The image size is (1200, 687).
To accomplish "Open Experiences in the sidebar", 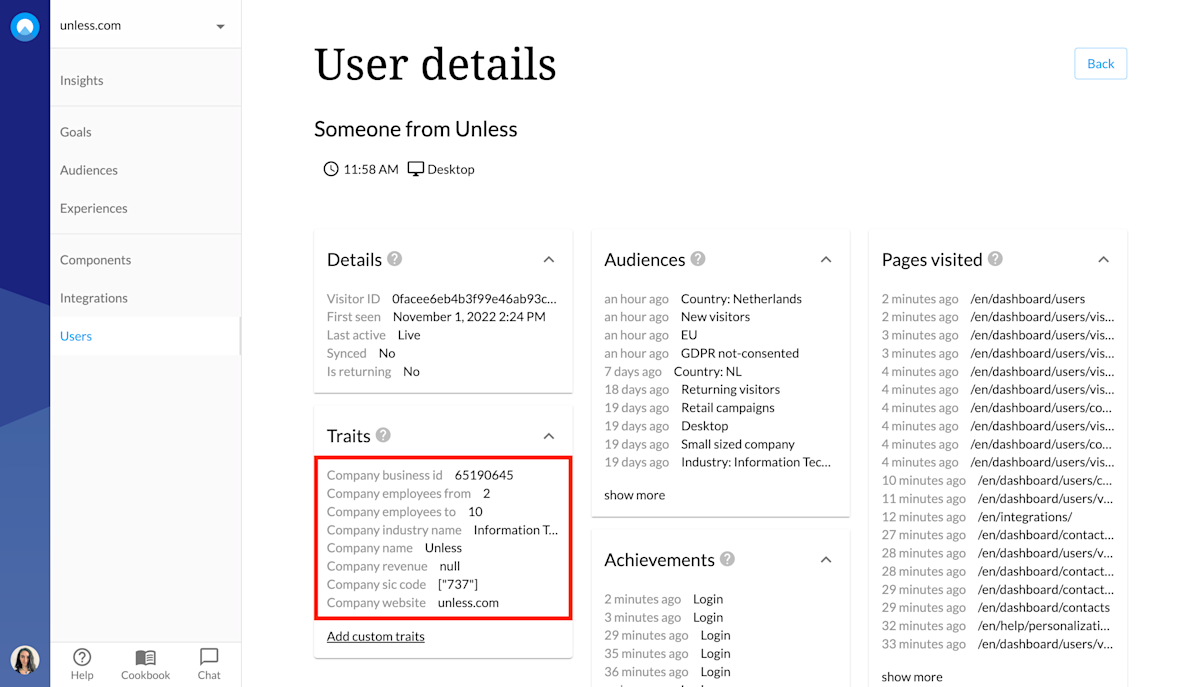I will [x=94, y=208].
